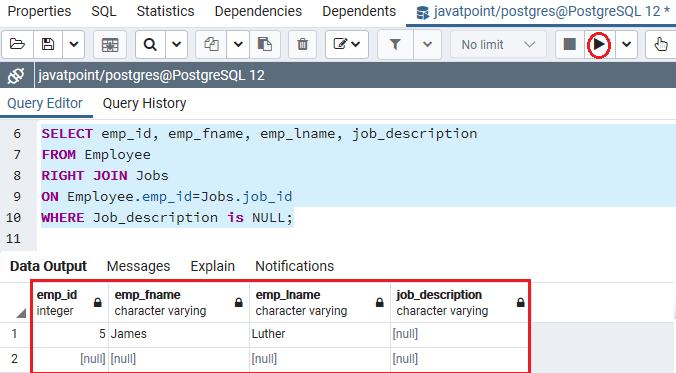Screen dimensions: 676x373
Task: Open the Notifications tab
Action: point(294,266)
